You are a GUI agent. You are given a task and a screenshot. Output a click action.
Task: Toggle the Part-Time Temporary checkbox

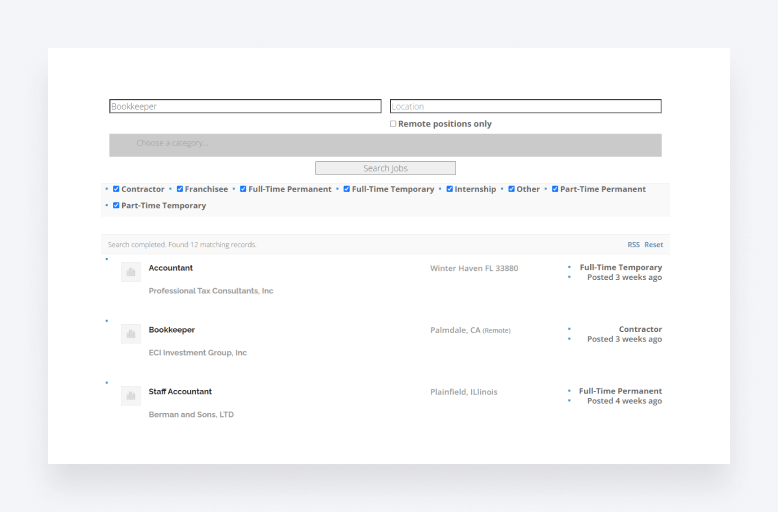[x=116, y=206]
